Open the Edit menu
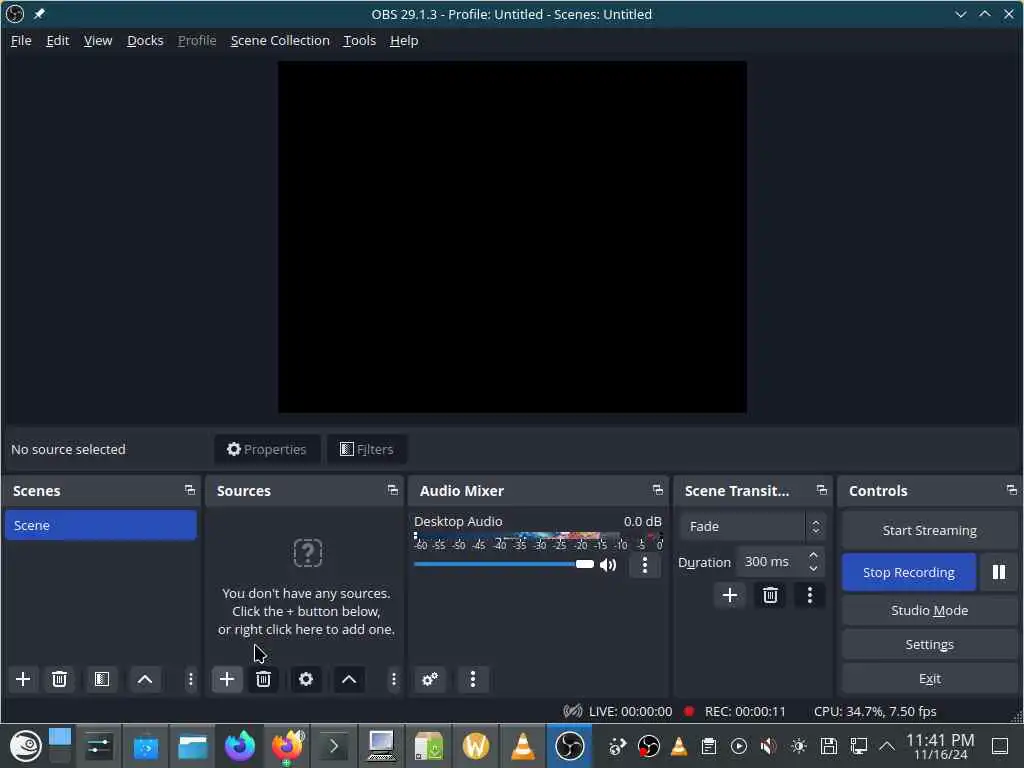This screenshot has width=1024, height=768. point(57,40)
